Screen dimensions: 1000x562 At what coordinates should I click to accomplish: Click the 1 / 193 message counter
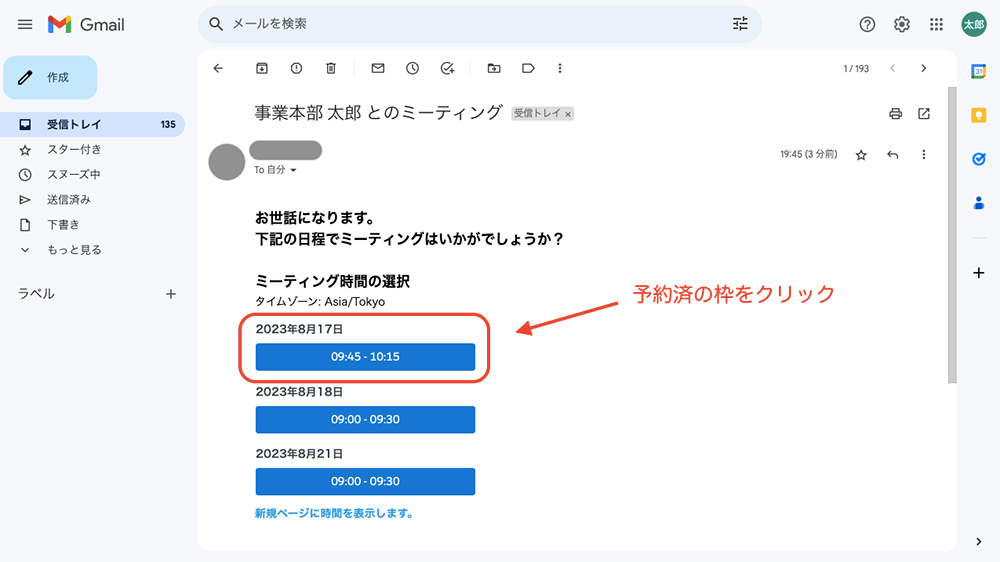pos(856,69)
